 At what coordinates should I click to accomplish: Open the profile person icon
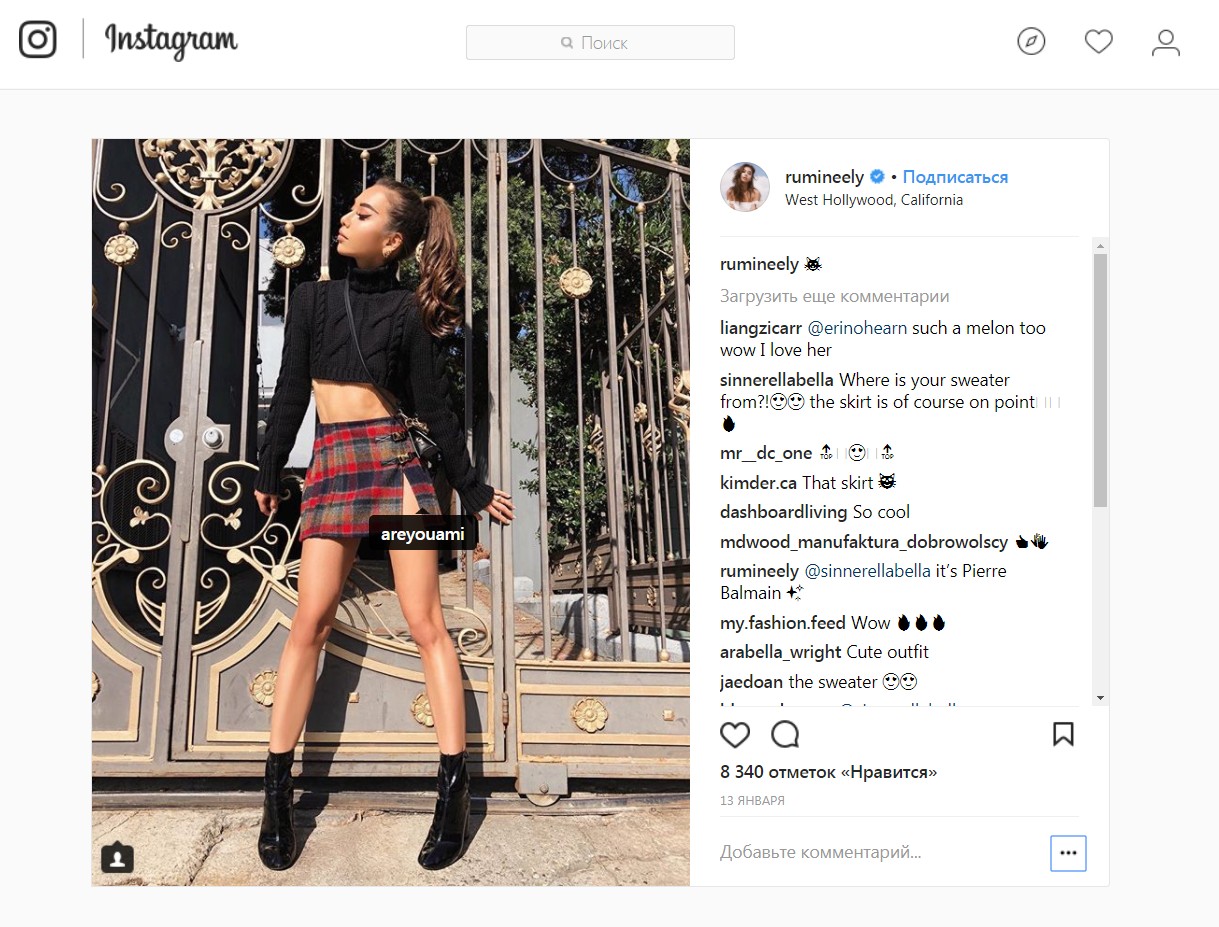[x=1166, y=42]
